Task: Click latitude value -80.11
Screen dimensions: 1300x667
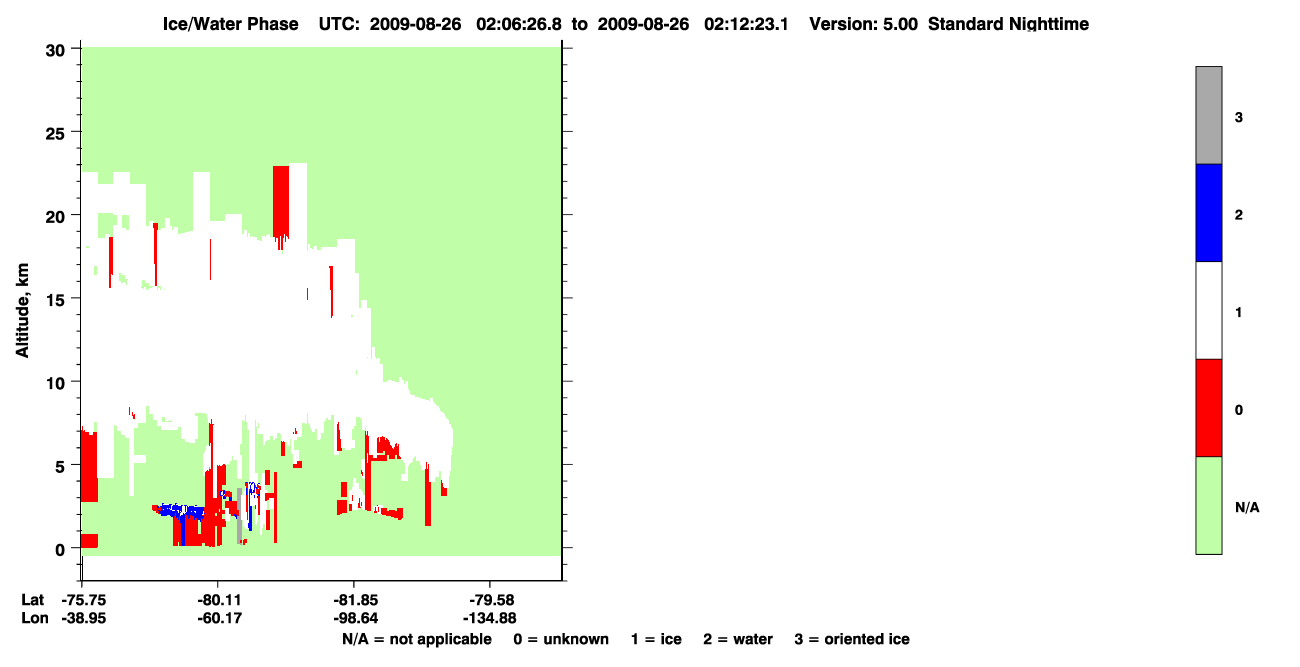Action: [x=218, y=600]
